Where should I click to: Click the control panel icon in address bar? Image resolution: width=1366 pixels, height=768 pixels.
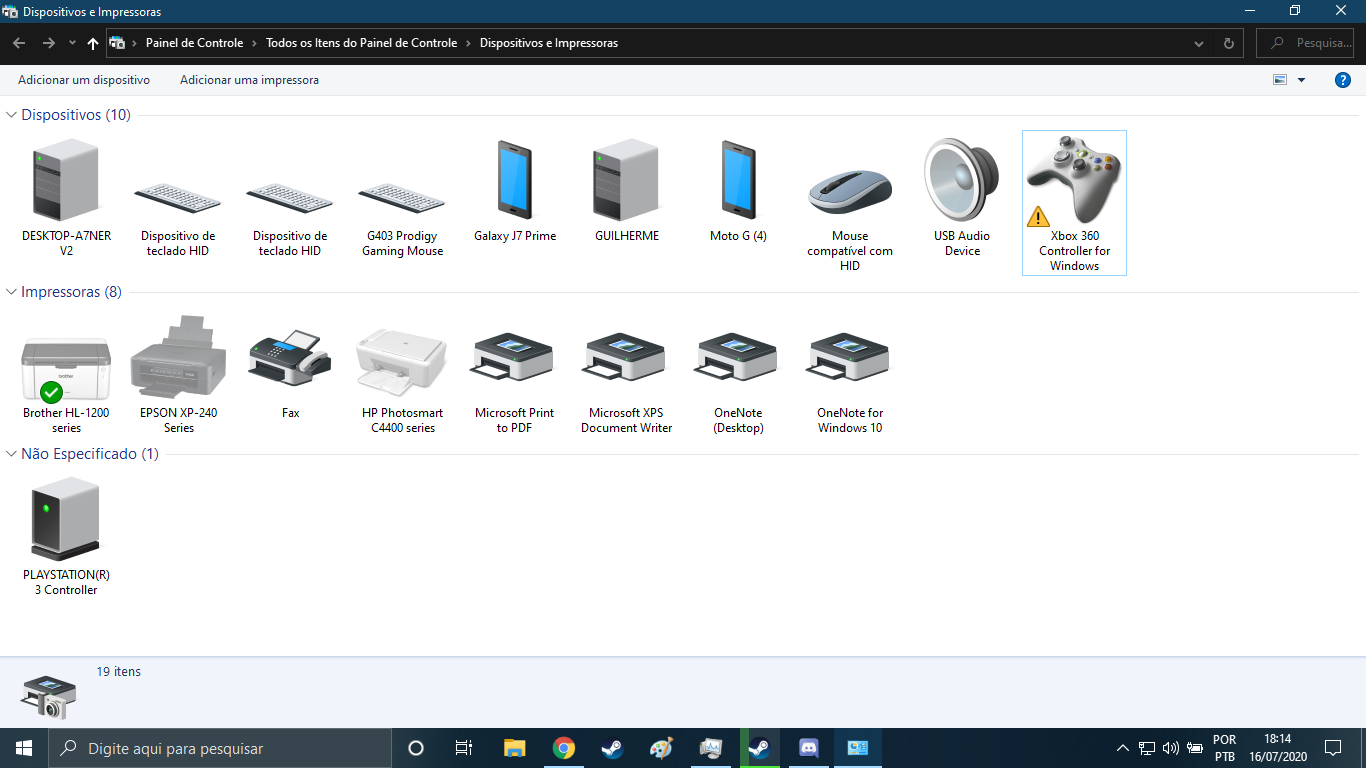(117, 44)
